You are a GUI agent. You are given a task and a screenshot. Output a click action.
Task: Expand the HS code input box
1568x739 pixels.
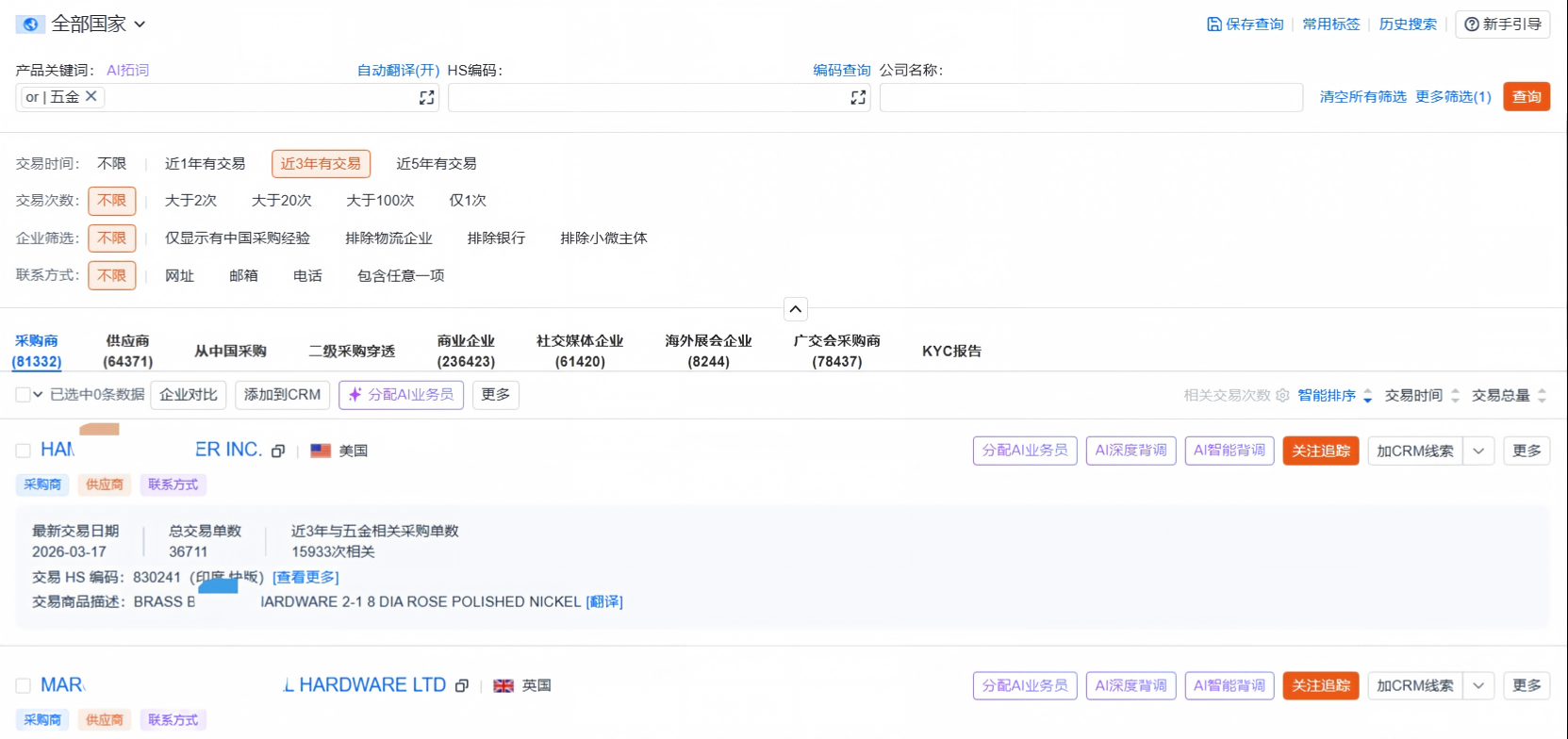(x=858, y=97)
